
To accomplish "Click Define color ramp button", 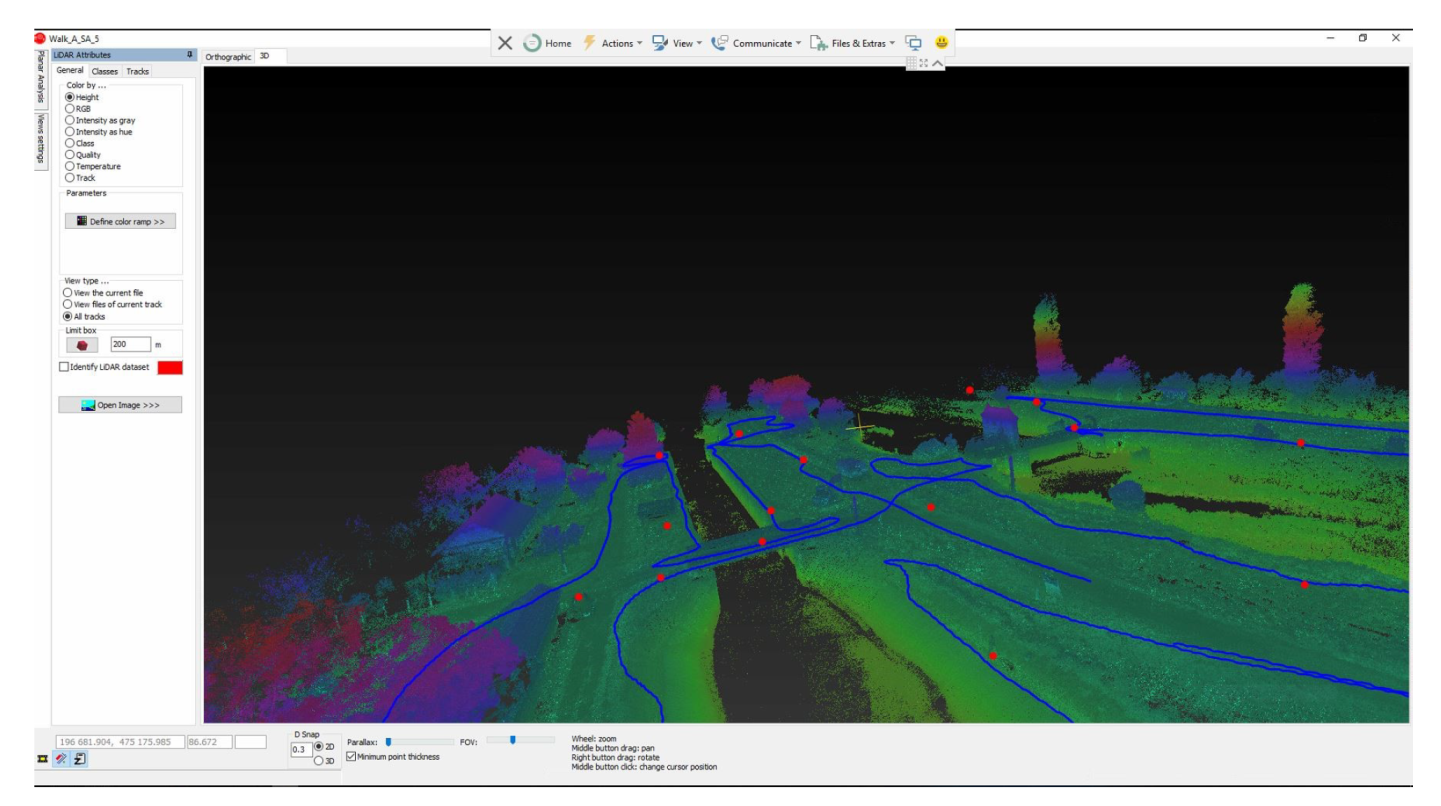I will point(120,221).
